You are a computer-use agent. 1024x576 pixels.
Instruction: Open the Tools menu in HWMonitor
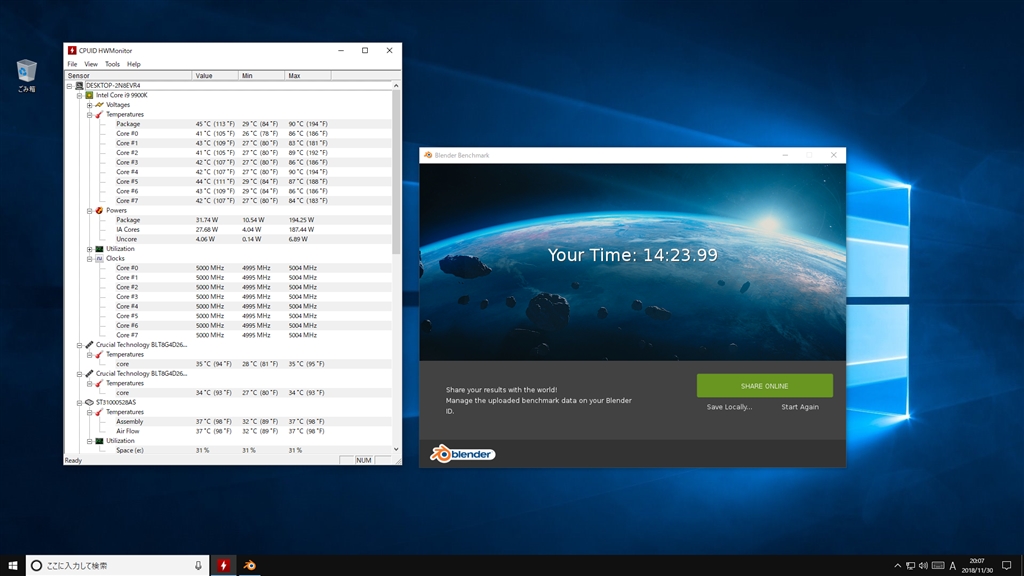pos(112,64)
